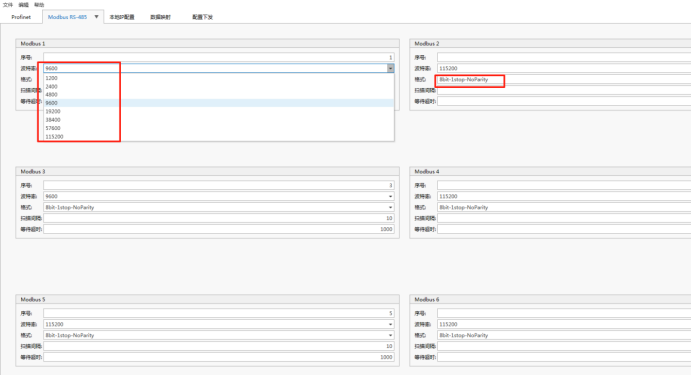This screenshot has width=691, height=376.
Task: Click Modbus 2 等待超时 field
Action: [x=564, y=101]
